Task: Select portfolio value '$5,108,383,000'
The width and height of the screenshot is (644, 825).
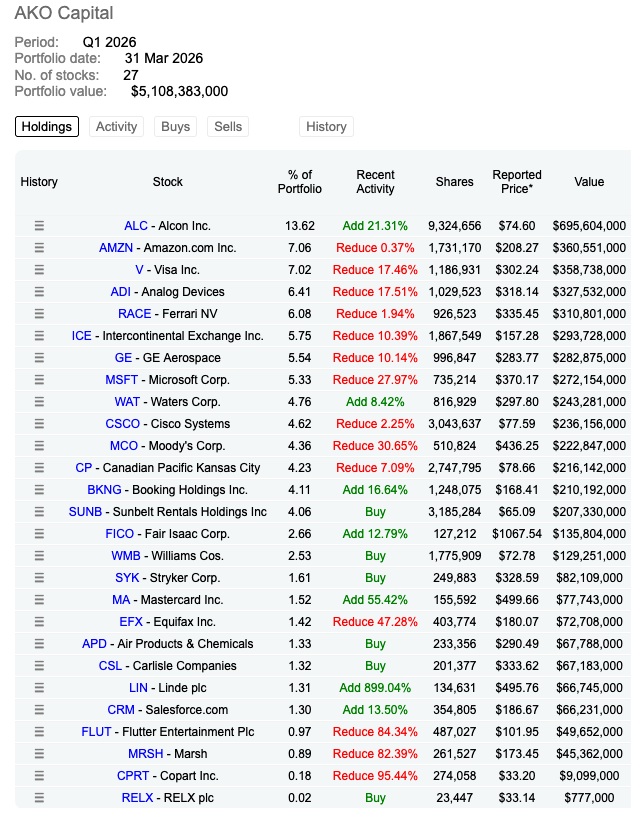Action: pyautogui.click(x=179, y=92)
